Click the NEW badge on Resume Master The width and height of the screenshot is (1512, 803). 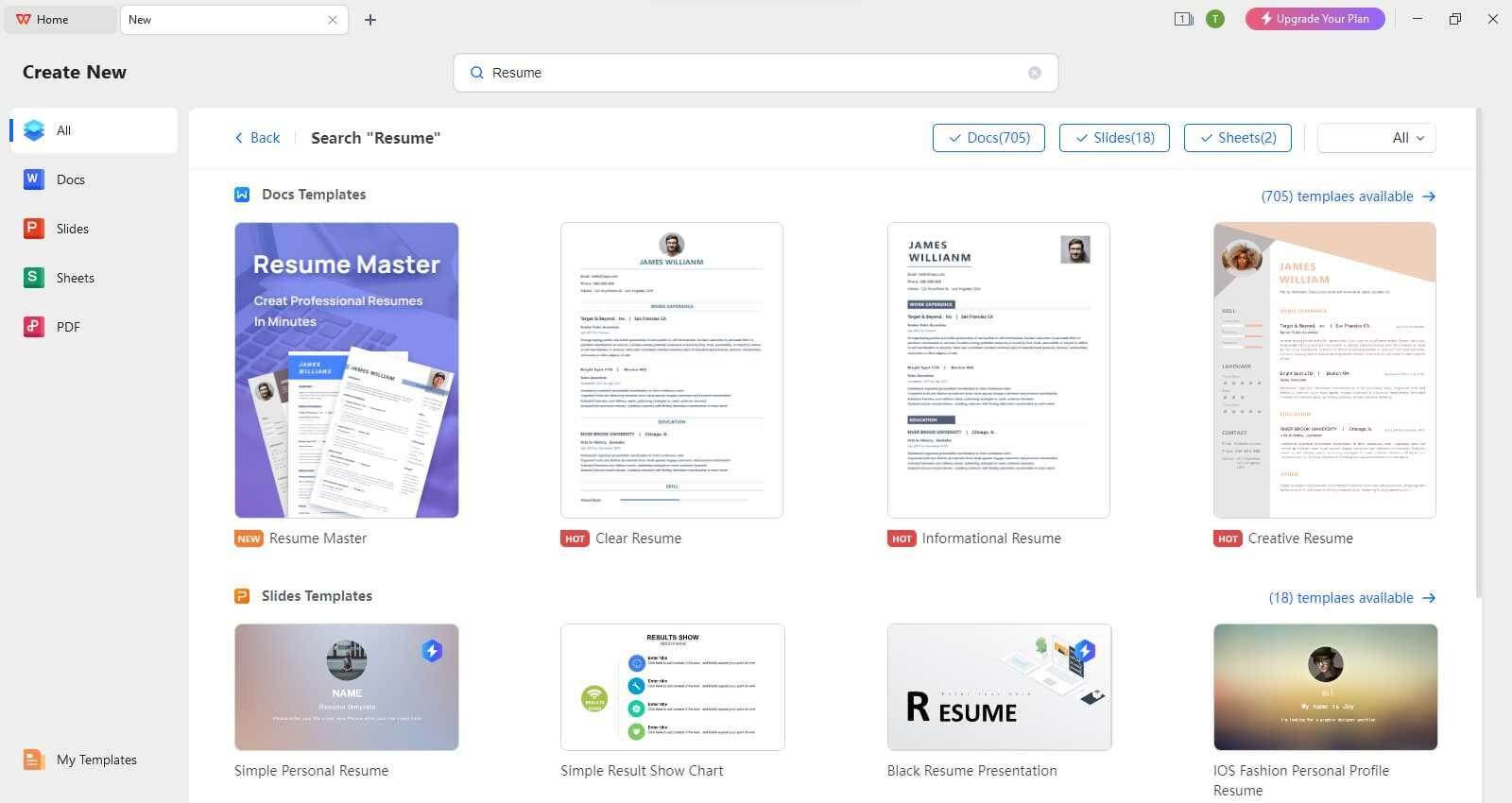249,538
